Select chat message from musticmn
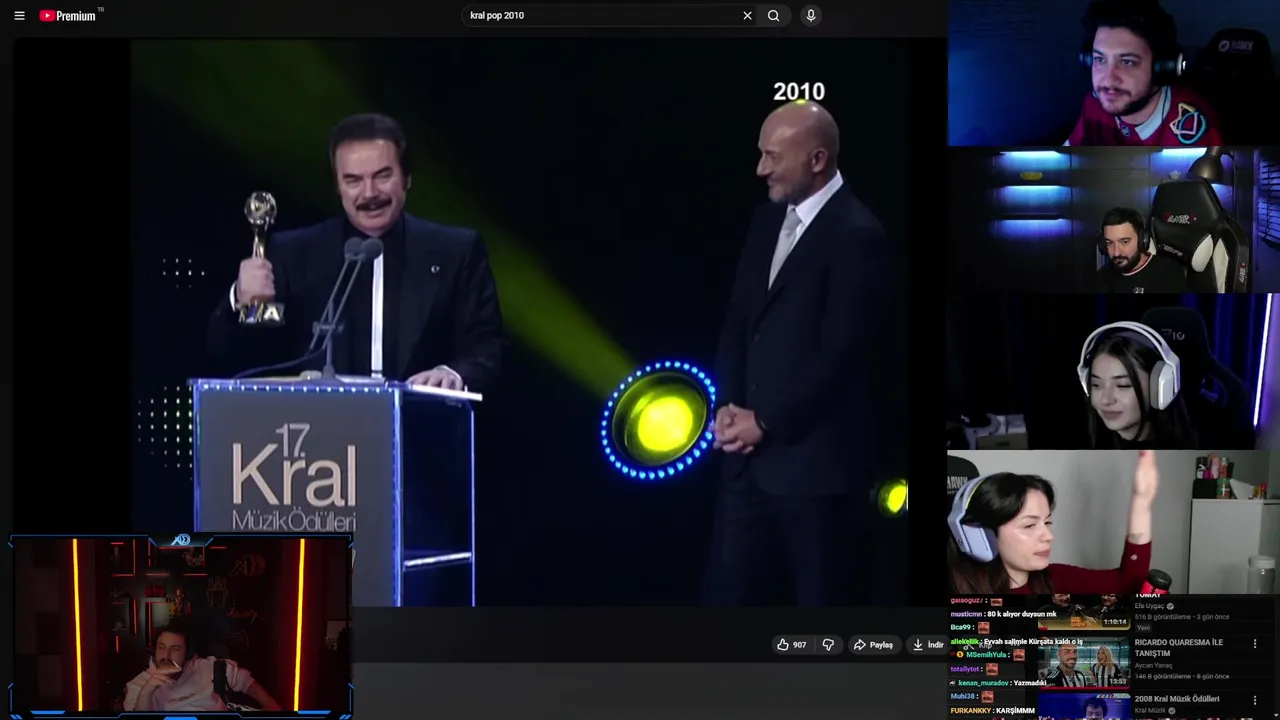Screen dimensions: 1280x720 click(x=1003, y=614)
